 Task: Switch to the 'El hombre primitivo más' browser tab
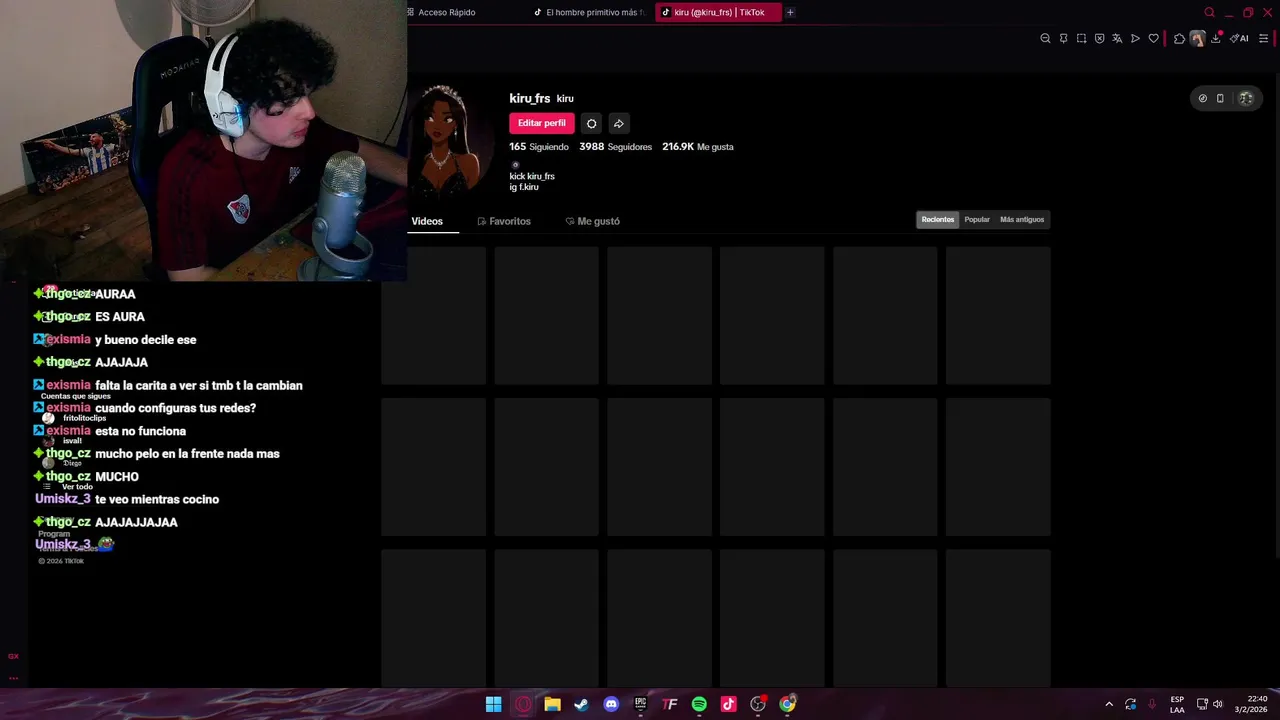pyautogui.click(x=590, y=13)
